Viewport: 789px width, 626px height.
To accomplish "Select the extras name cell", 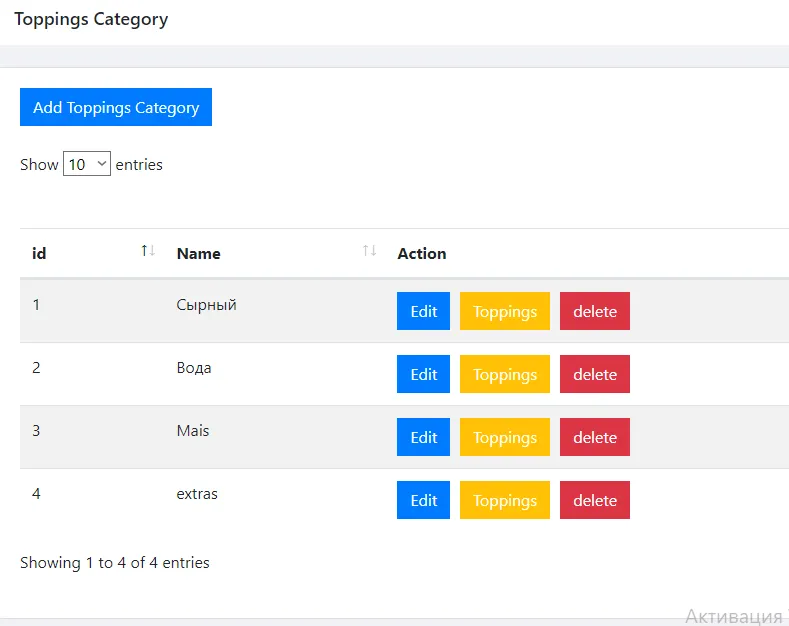I will 197,494.
